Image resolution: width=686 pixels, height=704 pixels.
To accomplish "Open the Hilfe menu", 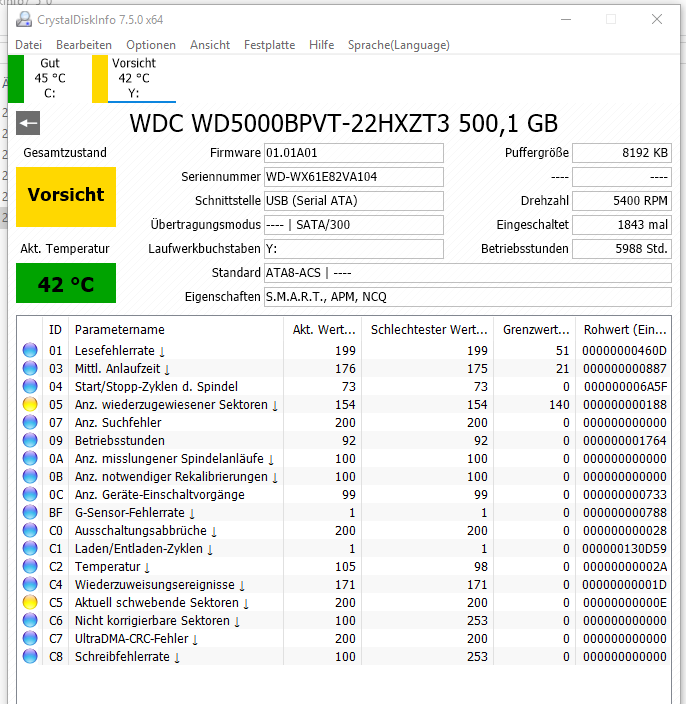I will click(321, 45).
